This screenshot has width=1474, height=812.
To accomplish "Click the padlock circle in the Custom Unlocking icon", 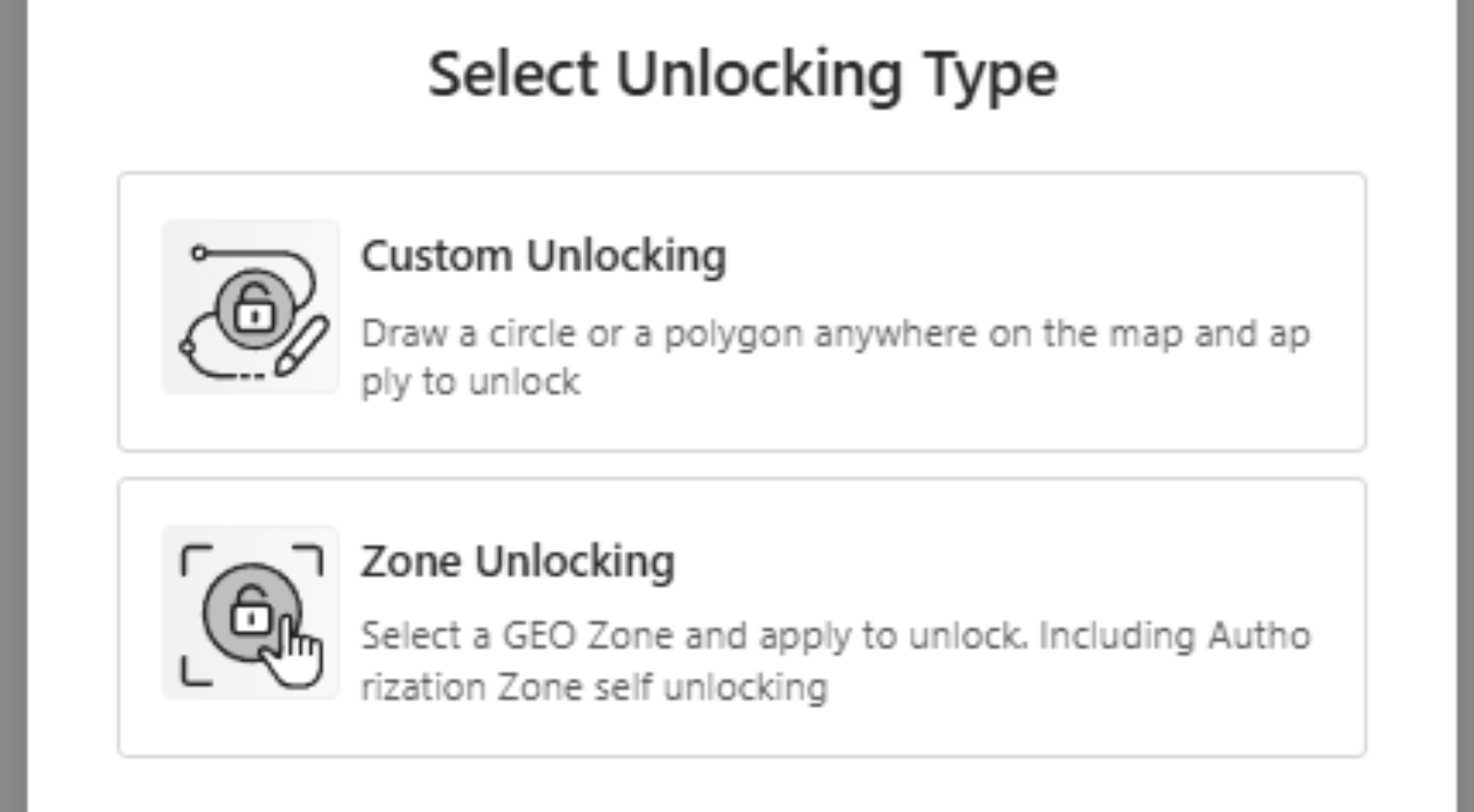I will pos(254,309).
